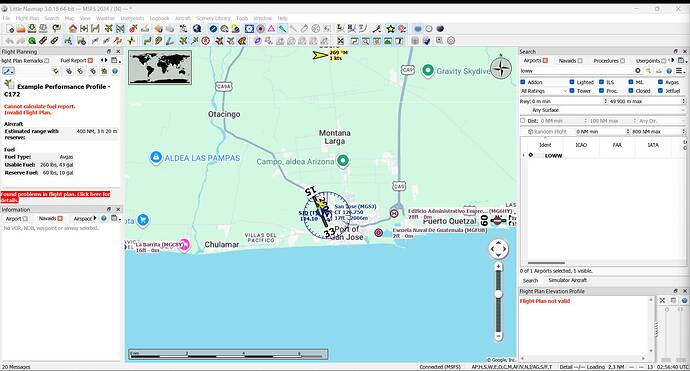Screen dimensions: 690x371
Task: Click the 20 Messages status bar entry
Action: [x=15, y=367]
